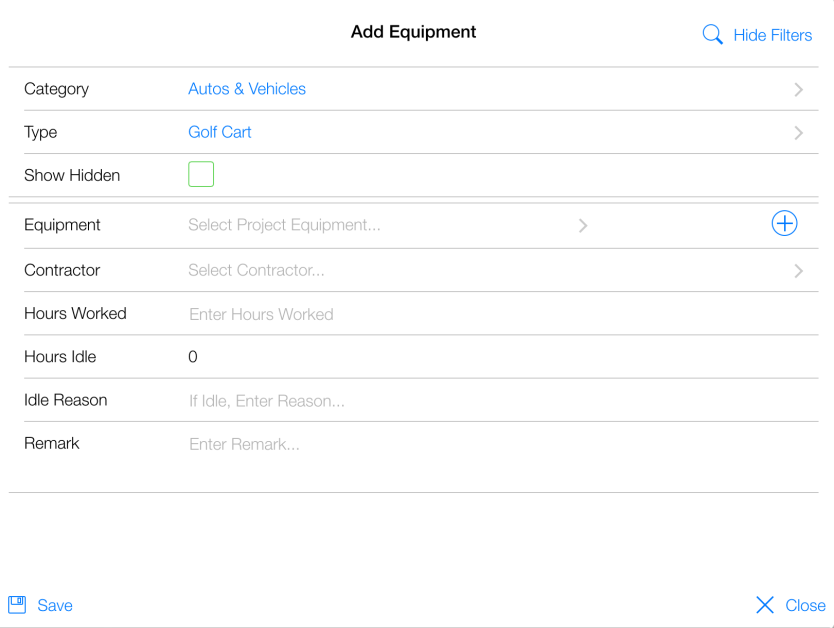Focus the Idle Reason input field

click(x=267, y=401)
